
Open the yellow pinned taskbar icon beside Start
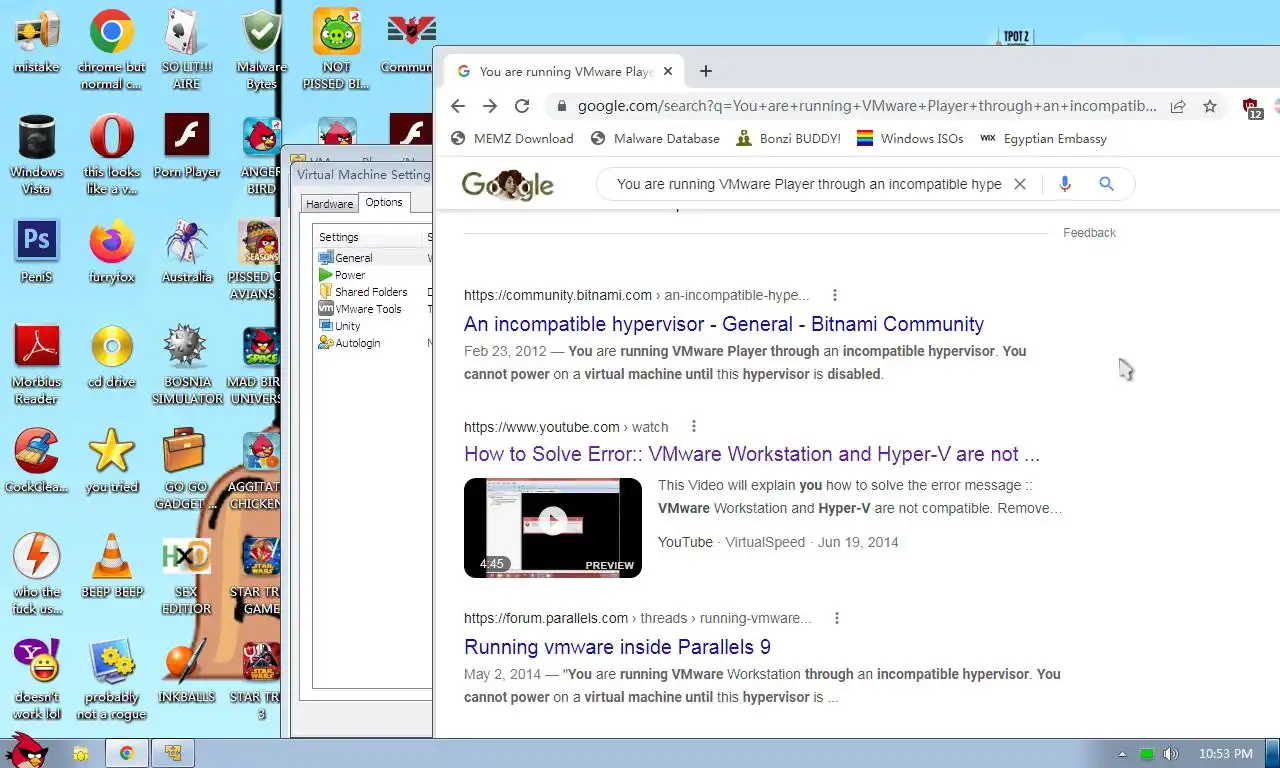[x=80, y=753]
